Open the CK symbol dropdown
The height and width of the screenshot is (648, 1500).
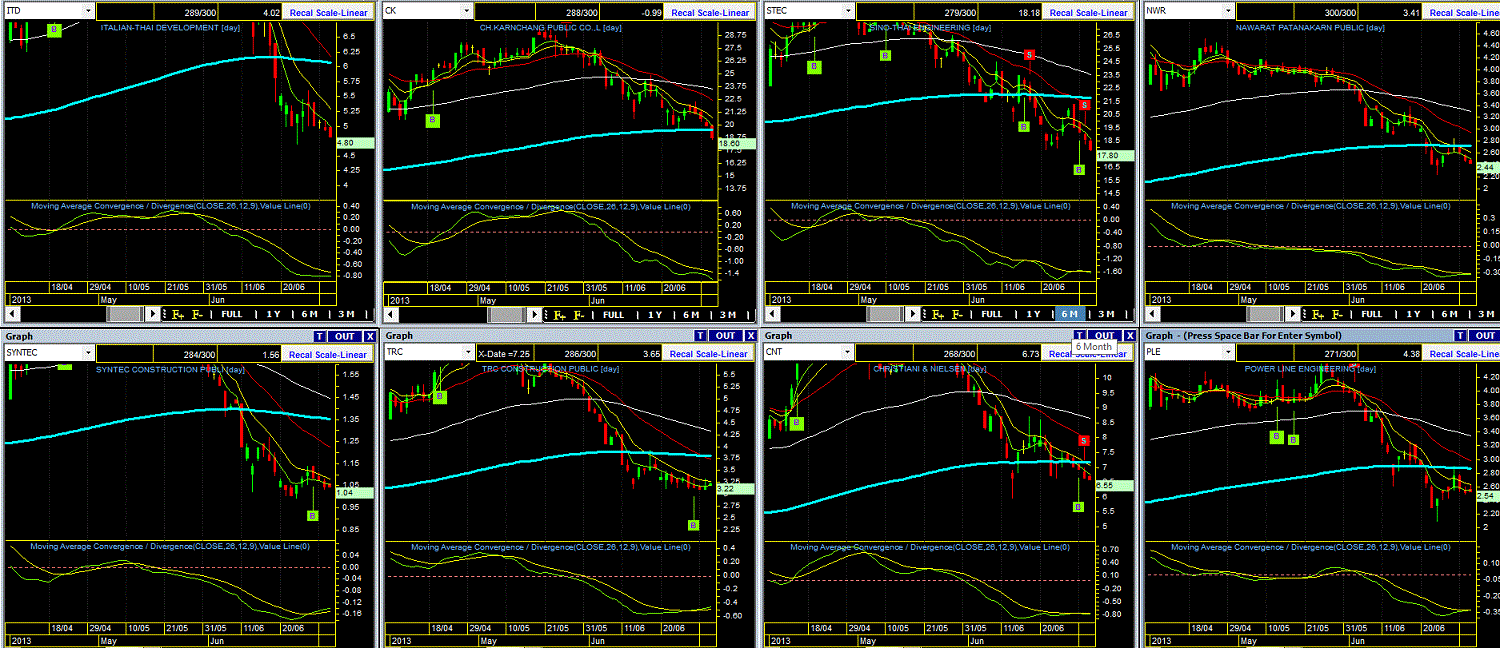465,11
